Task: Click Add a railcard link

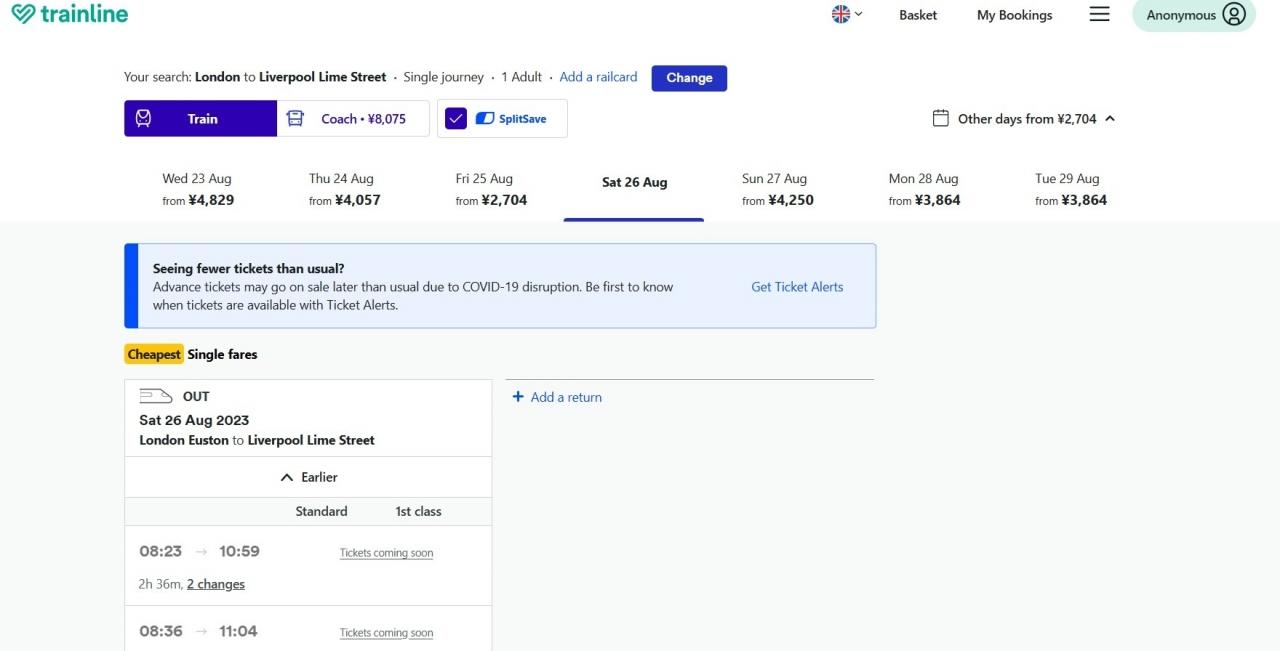Action: 598,77
